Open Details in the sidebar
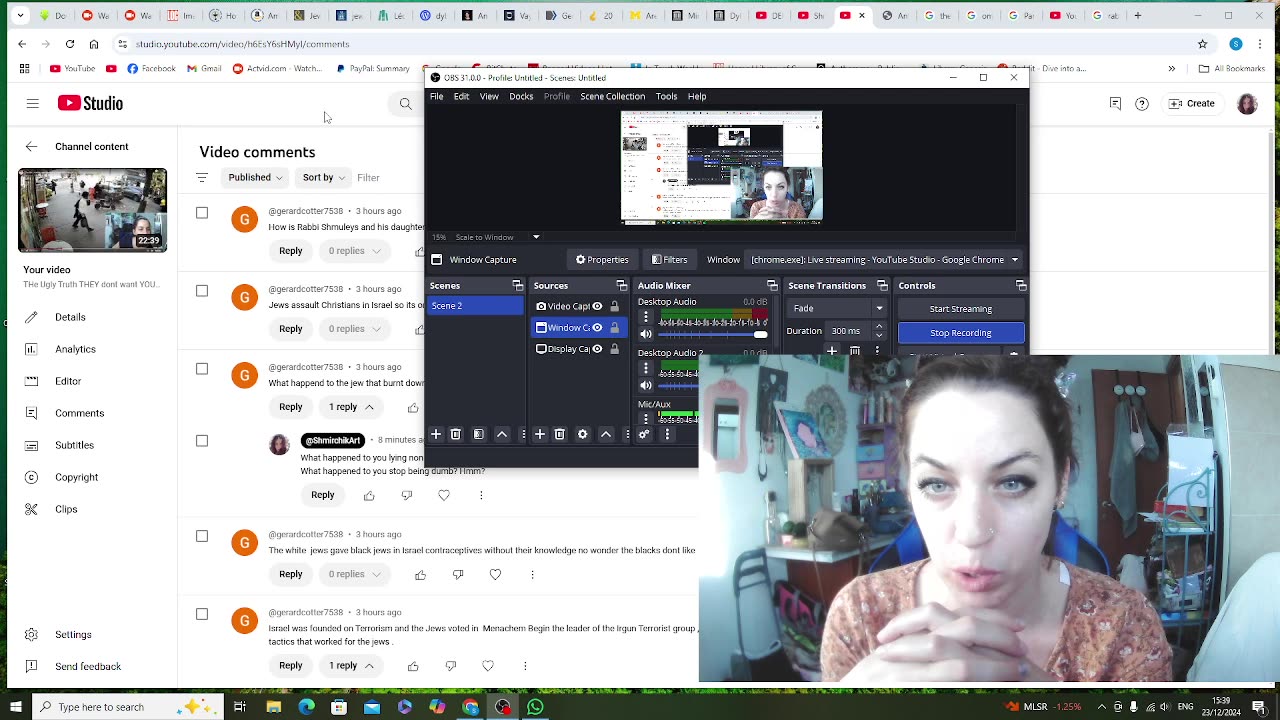Screen dimensions: 1280x720 tap(70, 317)
